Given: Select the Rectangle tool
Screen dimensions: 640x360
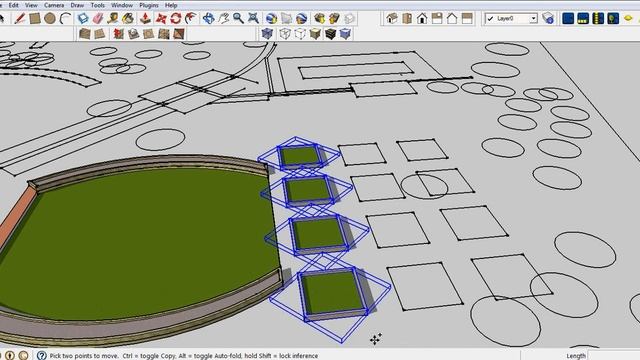Looking at the screenshot, I should 35,18.
